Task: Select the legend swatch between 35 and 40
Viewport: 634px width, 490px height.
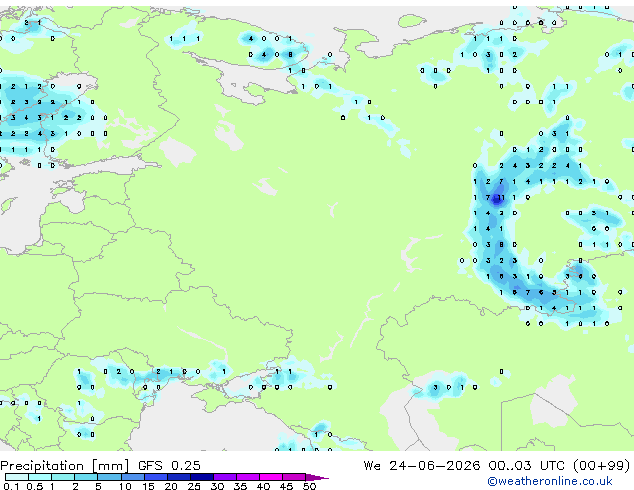Action: pos(247,477)
